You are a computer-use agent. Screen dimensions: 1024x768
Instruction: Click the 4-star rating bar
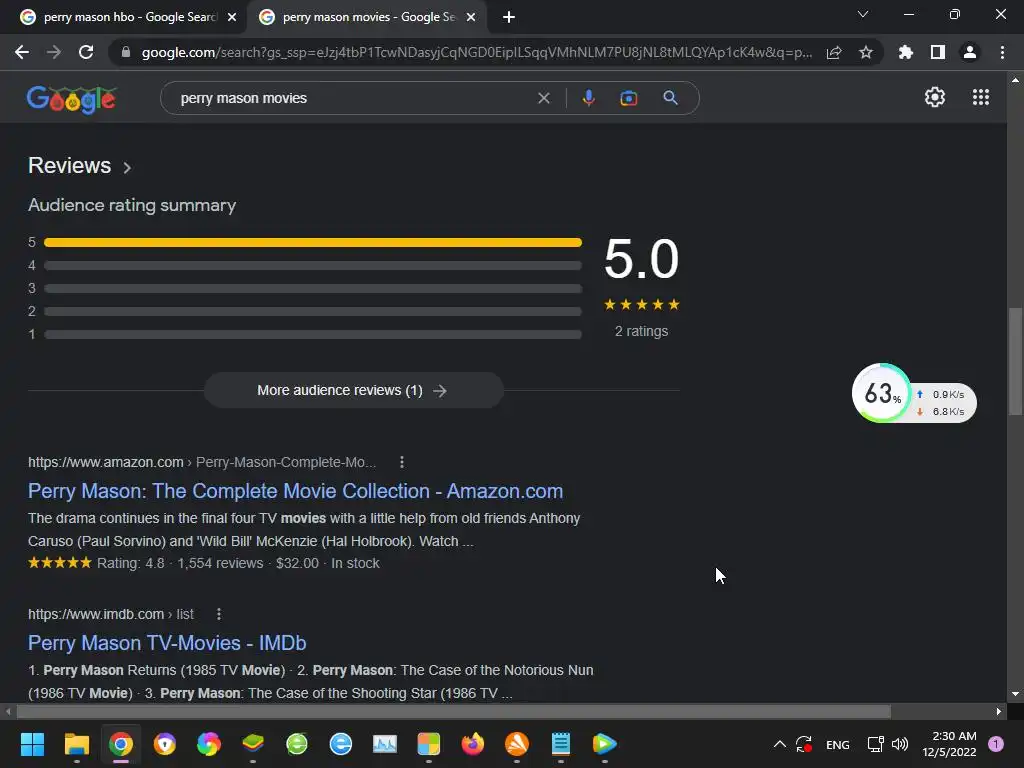[x=313, y=266]
